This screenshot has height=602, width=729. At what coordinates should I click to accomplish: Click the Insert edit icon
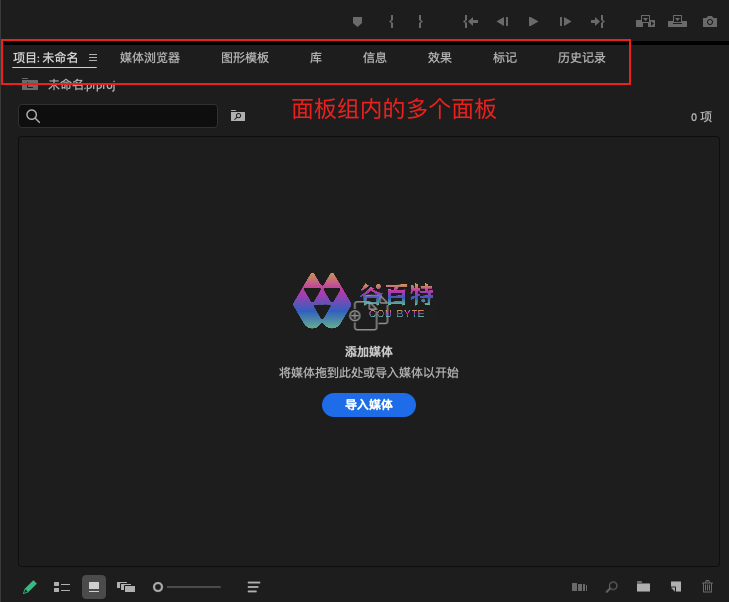coord(645,21)
